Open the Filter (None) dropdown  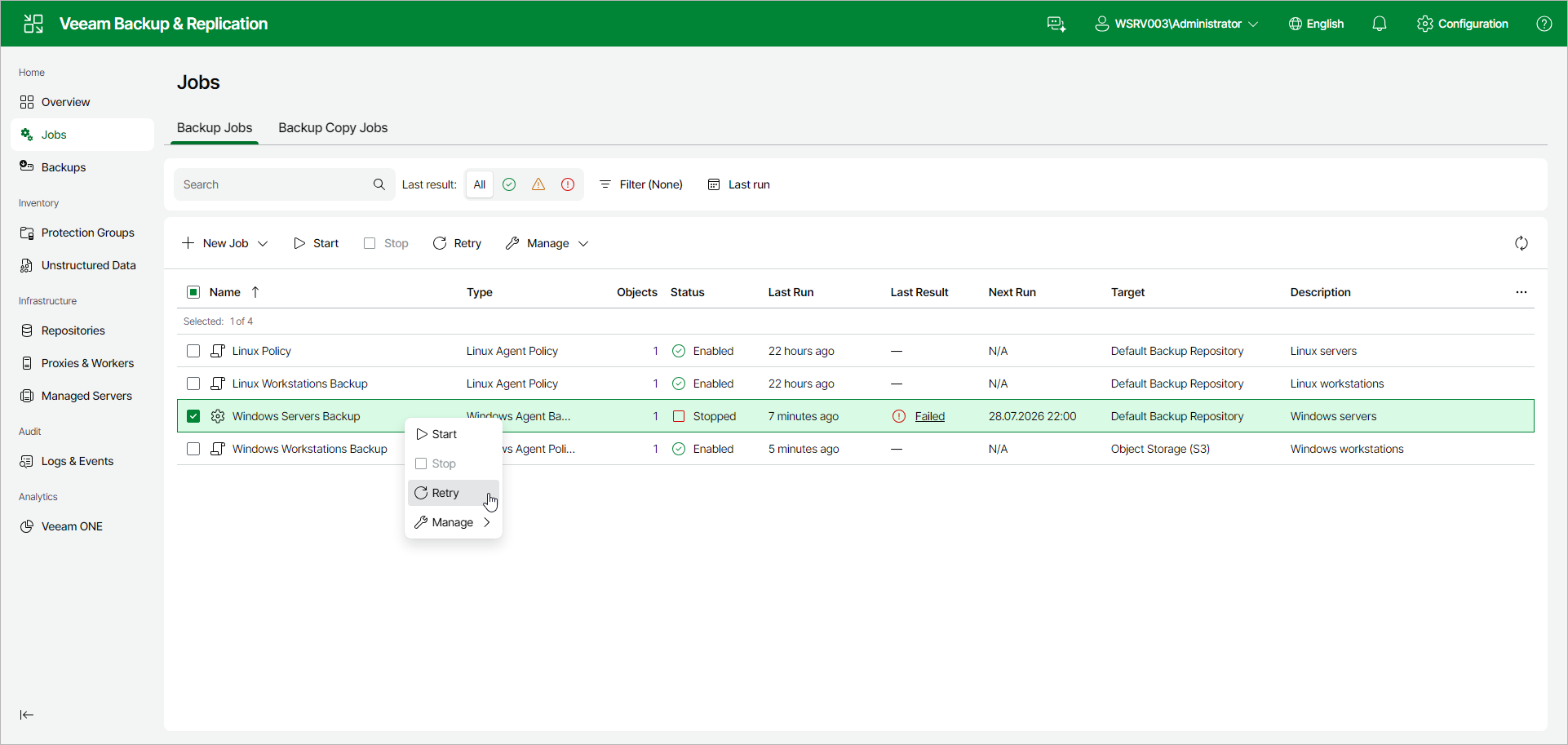(x=641, y=184)
